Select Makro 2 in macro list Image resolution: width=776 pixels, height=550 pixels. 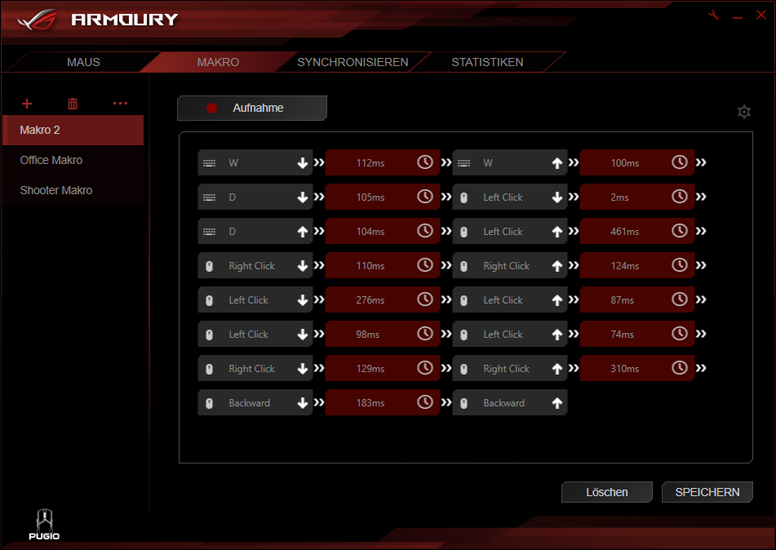(x=73, y=130)
